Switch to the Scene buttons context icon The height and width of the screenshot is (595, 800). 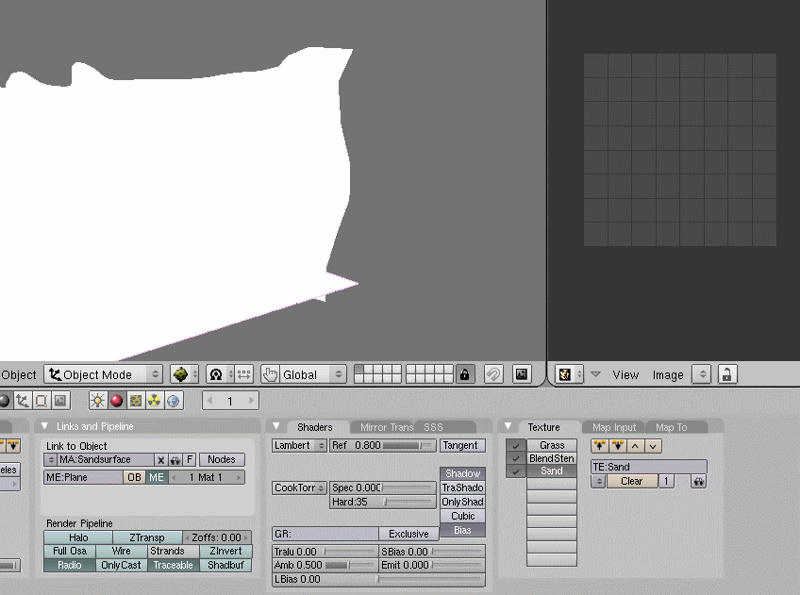60,401
